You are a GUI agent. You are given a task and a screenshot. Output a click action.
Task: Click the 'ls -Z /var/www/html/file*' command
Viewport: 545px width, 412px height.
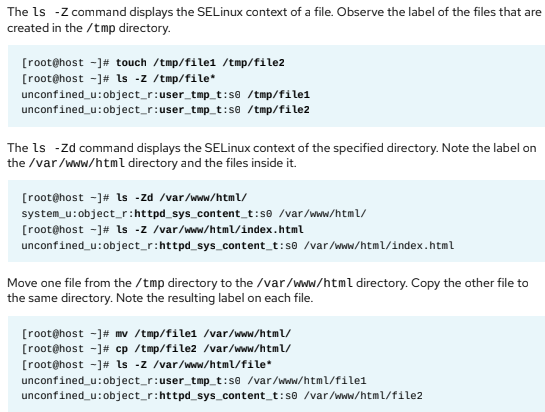(x=194, y=365)
